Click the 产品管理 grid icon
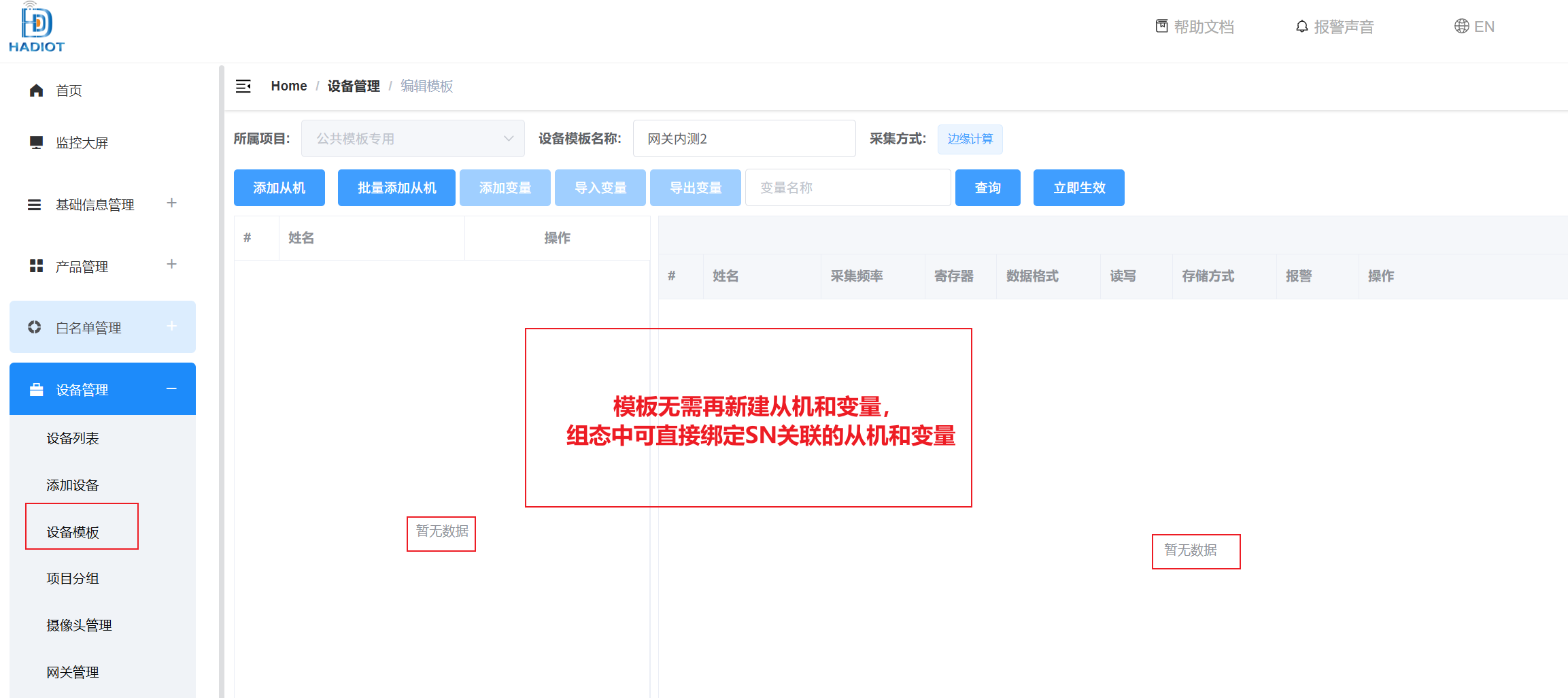The height and width of the screenshot is (698, 1568). [x=37, y=266]
